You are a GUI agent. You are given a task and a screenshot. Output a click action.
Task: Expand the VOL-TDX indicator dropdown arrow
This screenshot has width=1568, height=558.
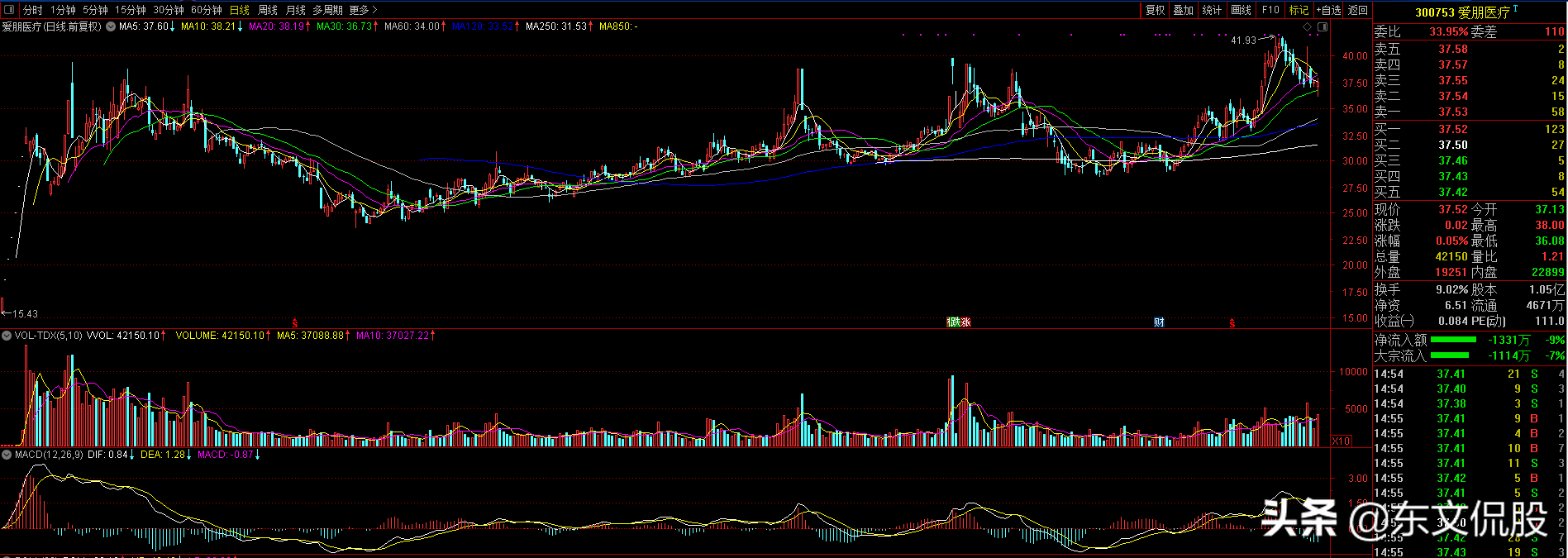click(7, 336)
